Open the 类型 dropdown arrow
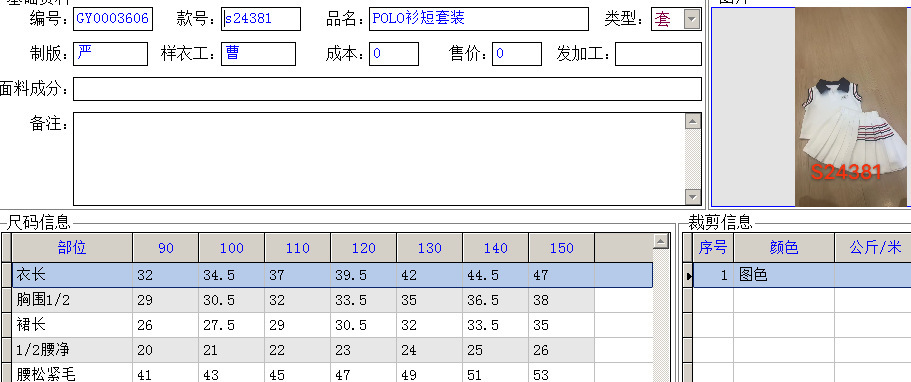This screenshot has height=382, width=911. click(x=691, y=20)
